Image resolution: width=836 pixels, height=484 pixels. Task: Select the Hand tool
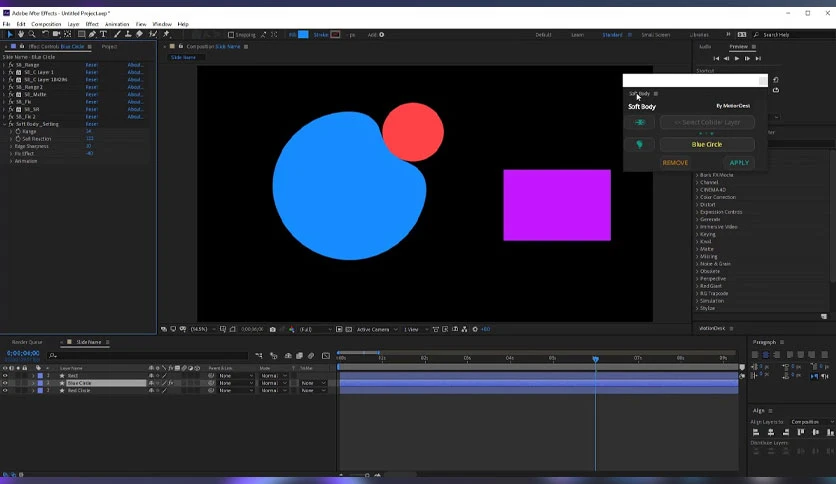pos(21,34)
